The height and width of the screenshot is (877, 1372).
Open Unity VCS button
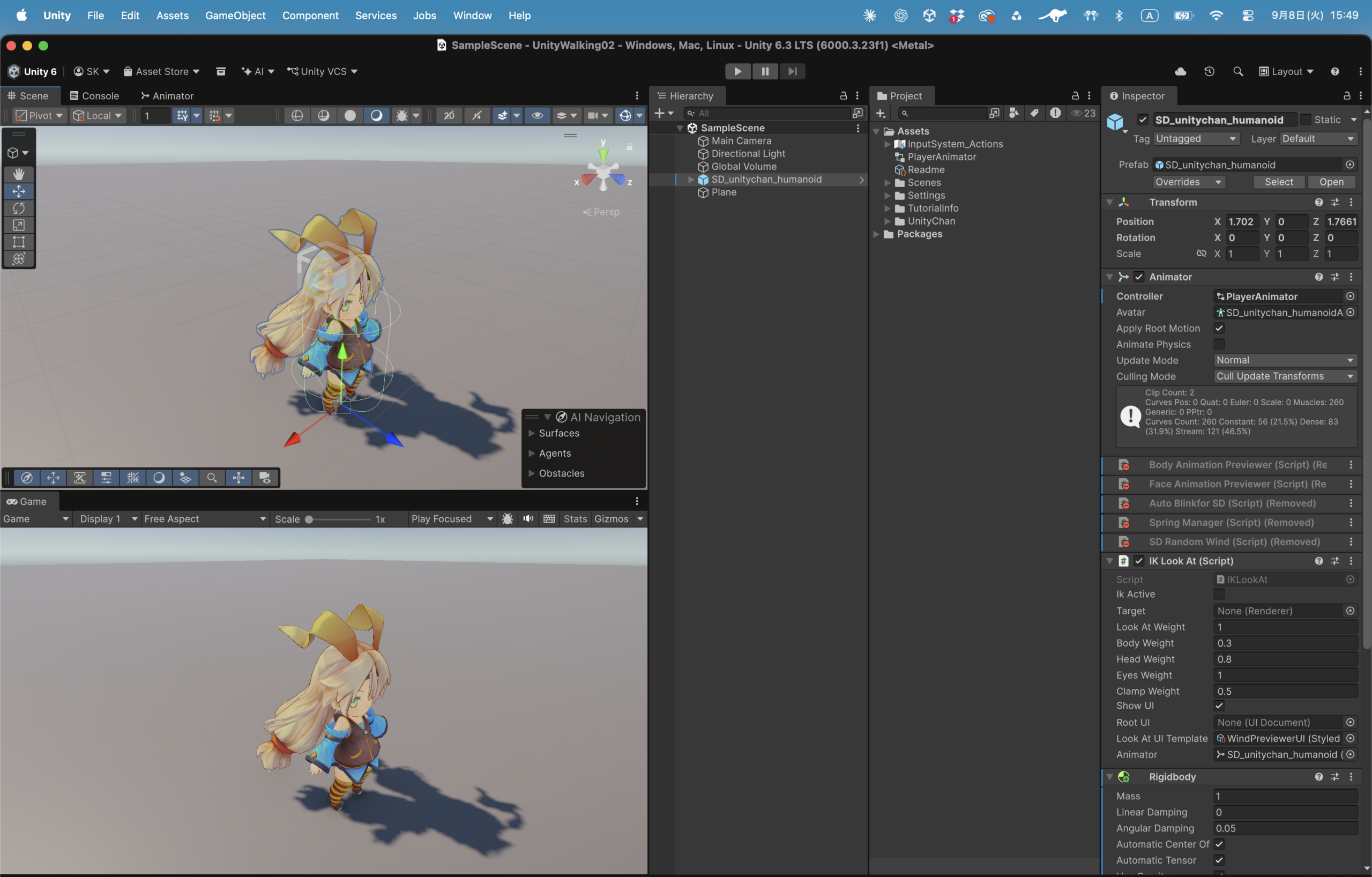click(x=322, y=71)
